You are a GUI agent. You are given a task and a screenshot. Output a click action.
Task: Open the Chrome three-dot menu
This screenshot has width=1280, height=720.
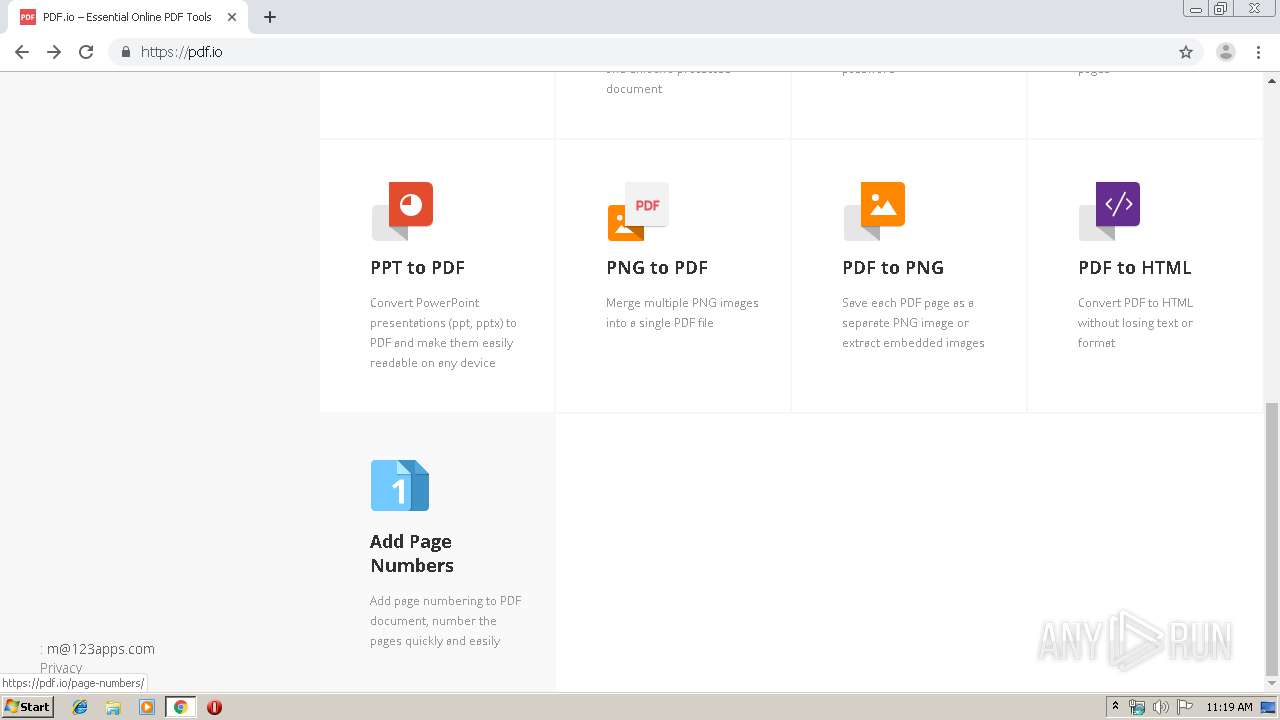click(1259, 52)
